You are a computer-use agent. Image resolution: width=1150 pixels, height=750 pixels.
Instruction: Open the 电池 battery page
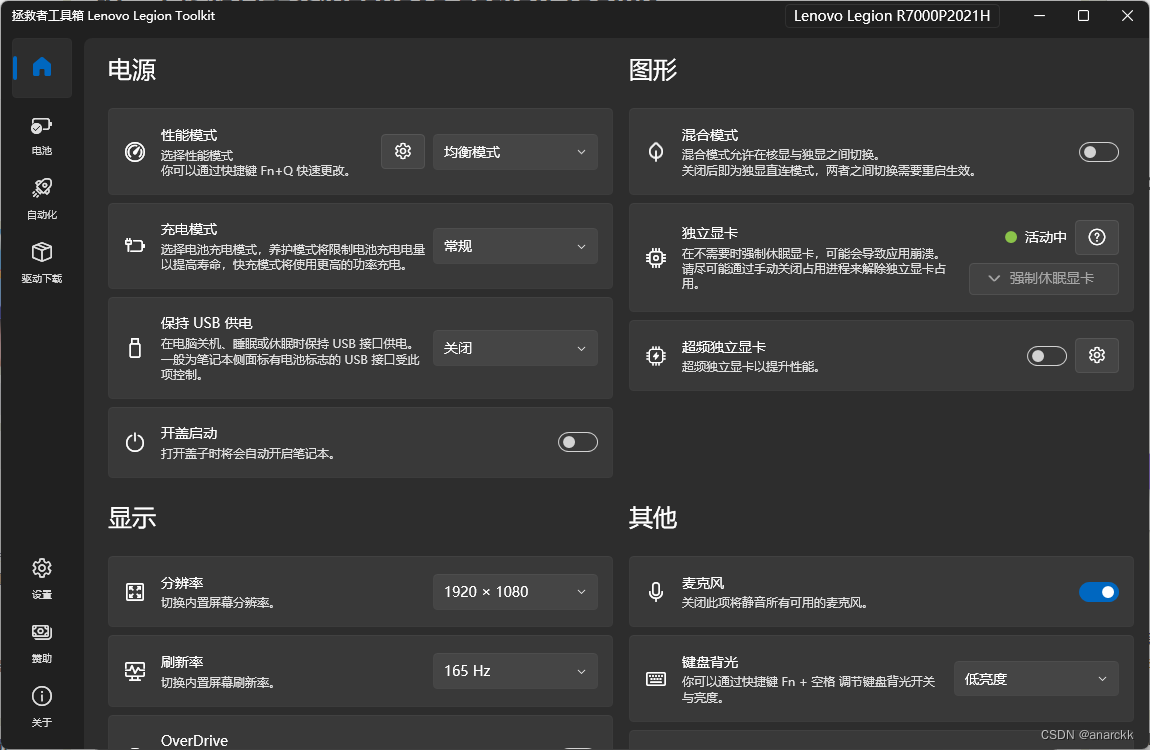pos(42,136)
